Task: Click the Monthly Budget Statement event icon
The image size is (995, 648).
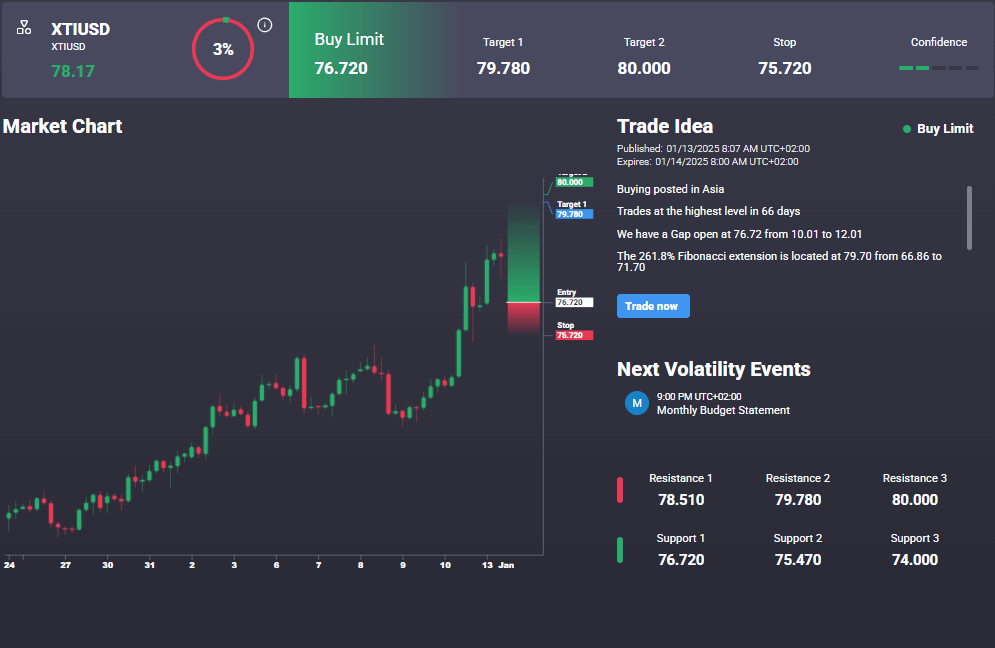Action: coord(636,403)
